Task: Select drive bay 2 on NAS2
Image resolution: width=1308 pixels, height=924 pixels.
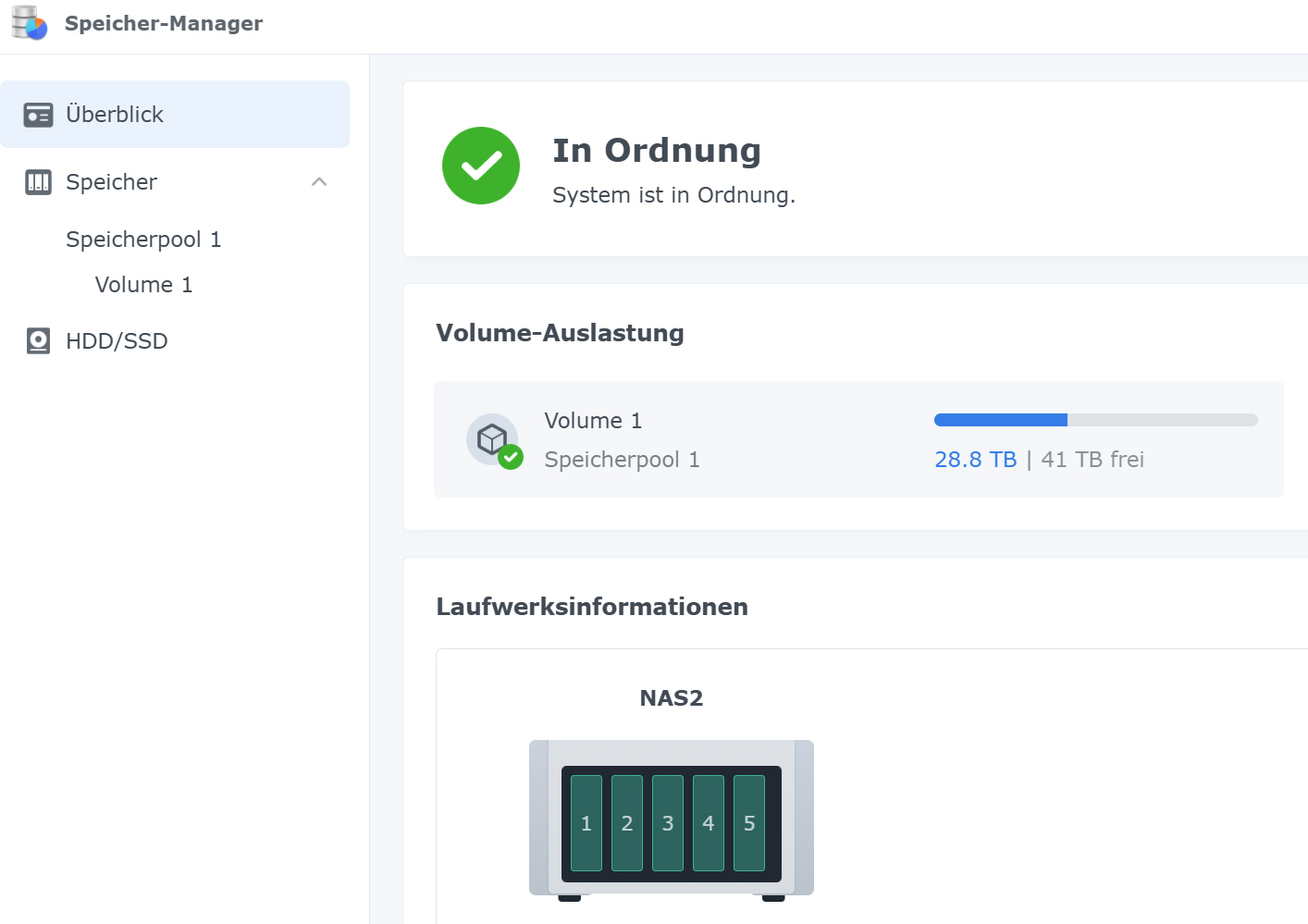Action: [x=627, y=823]
